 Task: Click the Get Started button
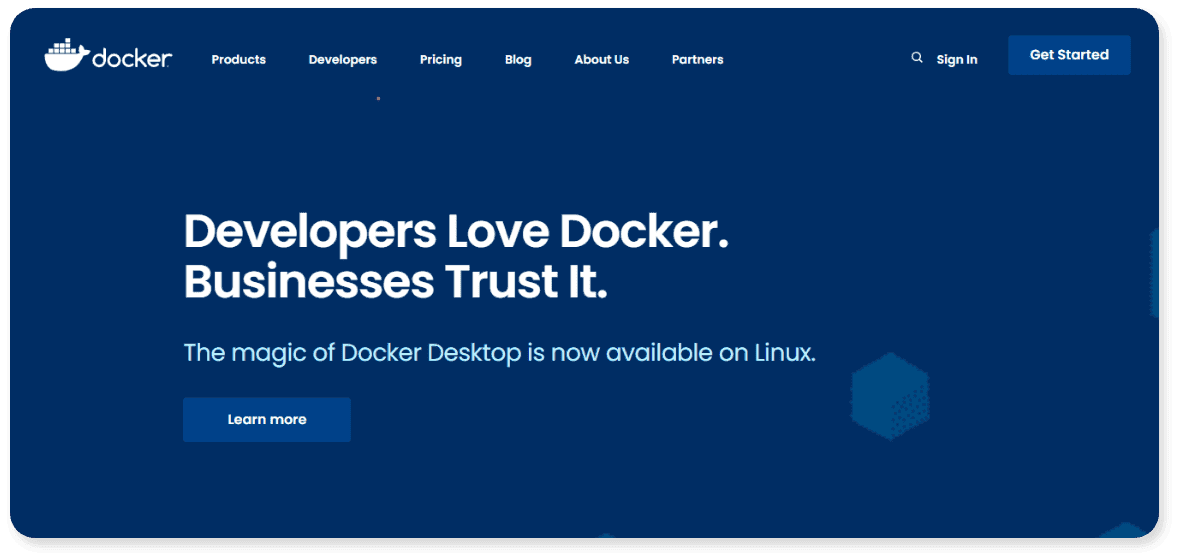(x=1069, y=55)
